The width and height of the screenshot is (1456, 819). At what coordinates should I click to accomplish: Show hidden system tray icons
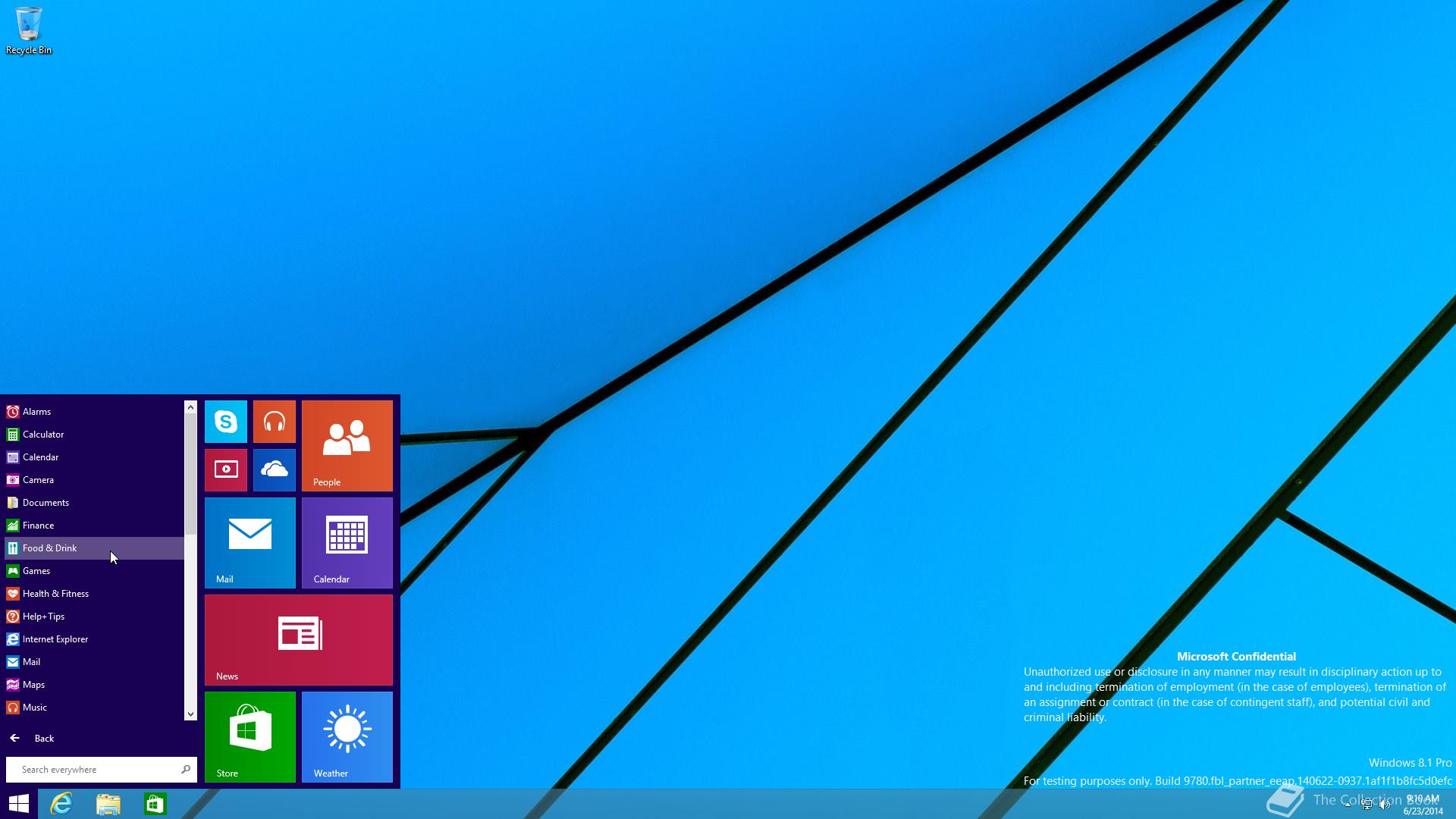pyautogui.click(x=1348, y=805)
